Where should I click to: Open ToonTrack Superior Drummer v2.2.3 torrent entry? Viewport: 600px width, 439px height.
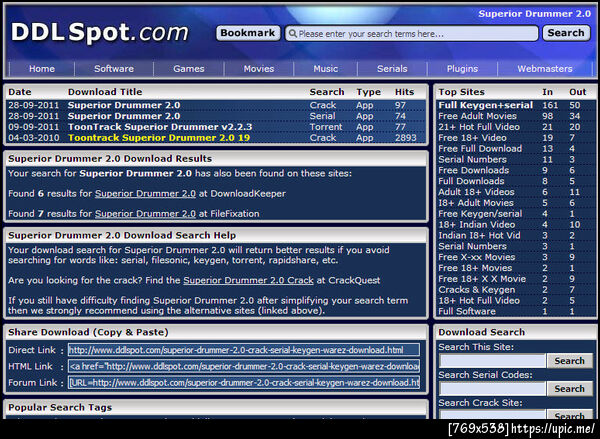coord(160,127)
